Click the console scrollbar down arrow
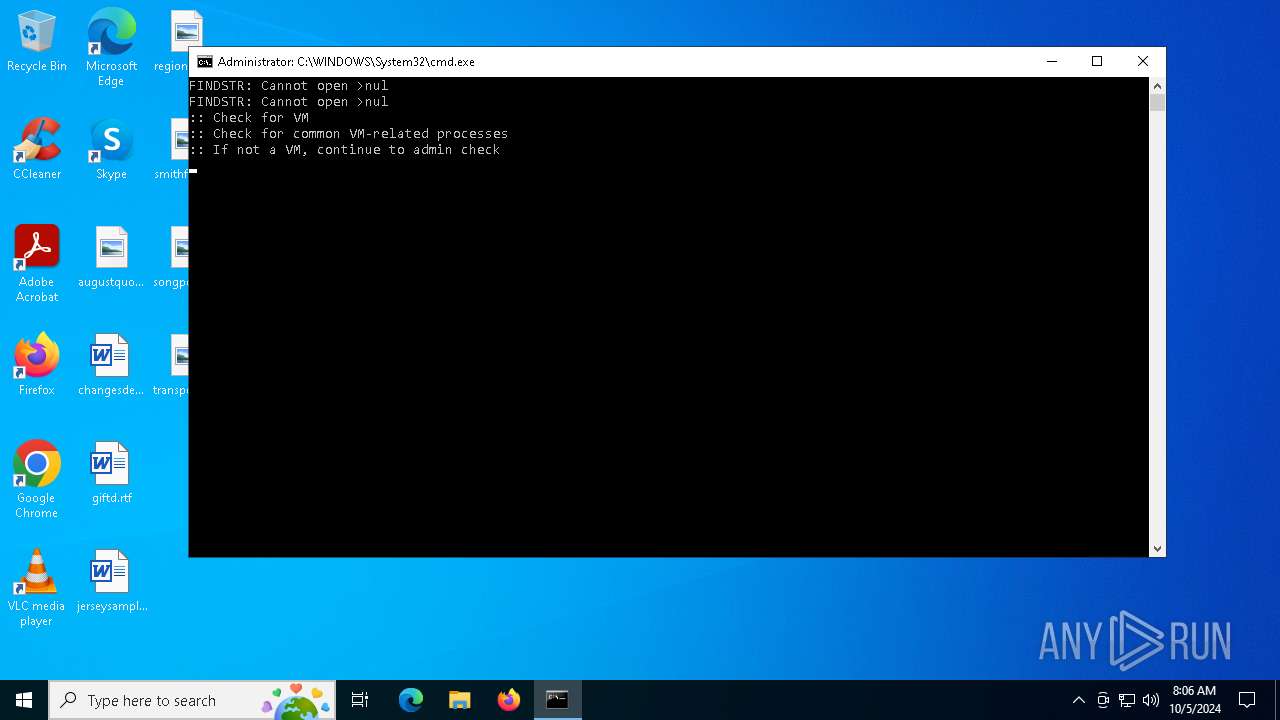The width and height of the screenshot is (1280, 720). (1157, 548)
